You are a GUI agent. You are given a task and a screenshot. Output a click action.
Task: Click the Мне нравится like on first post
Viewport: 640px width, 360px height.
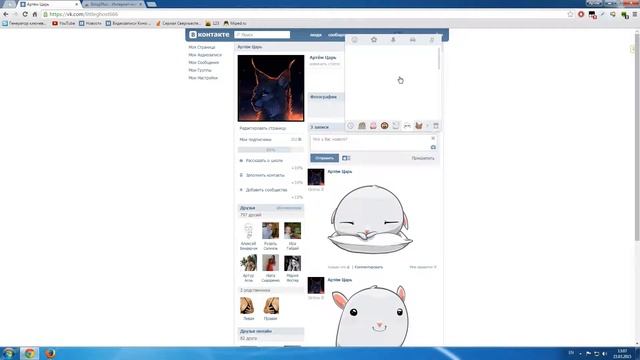pyautogui.click(x=423, y=267)
